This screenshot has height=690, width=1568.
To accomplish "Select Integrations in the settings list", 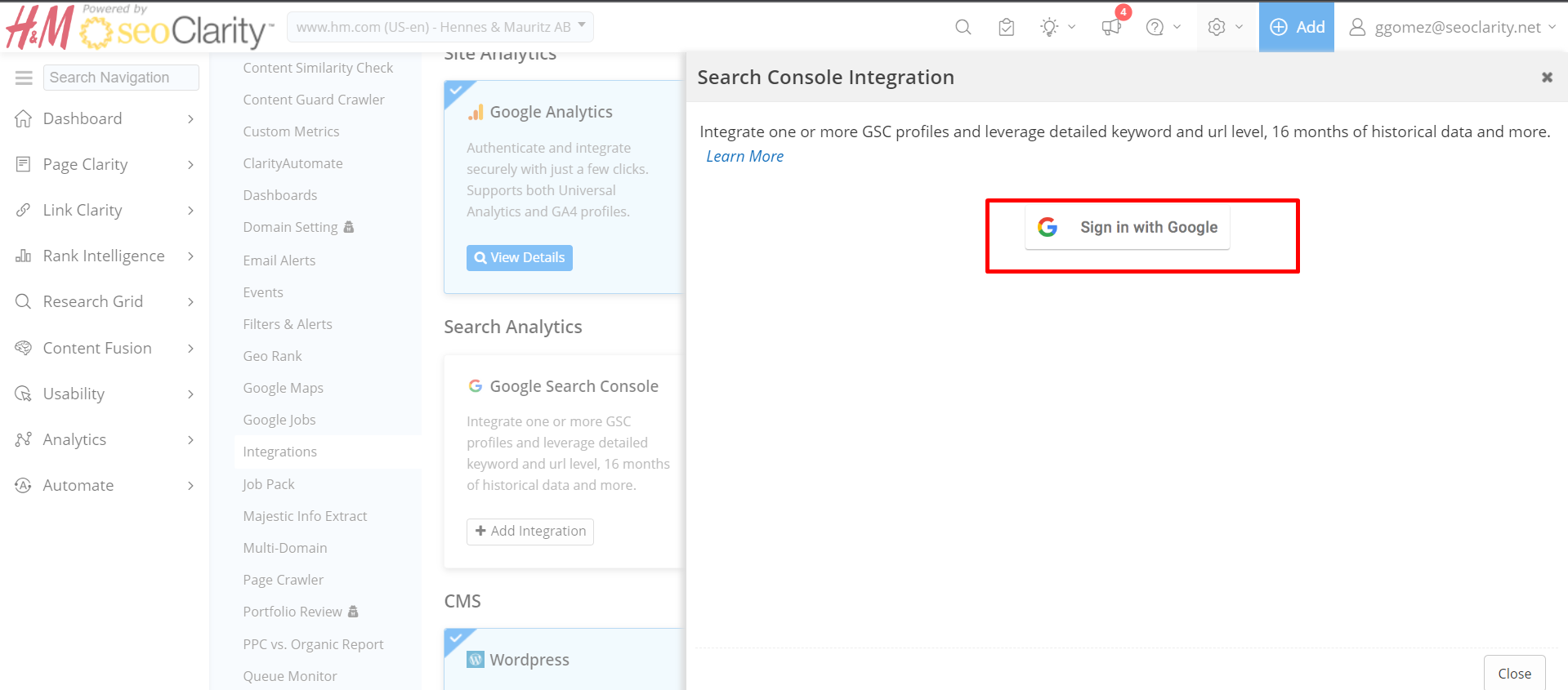I will (279, 452).
